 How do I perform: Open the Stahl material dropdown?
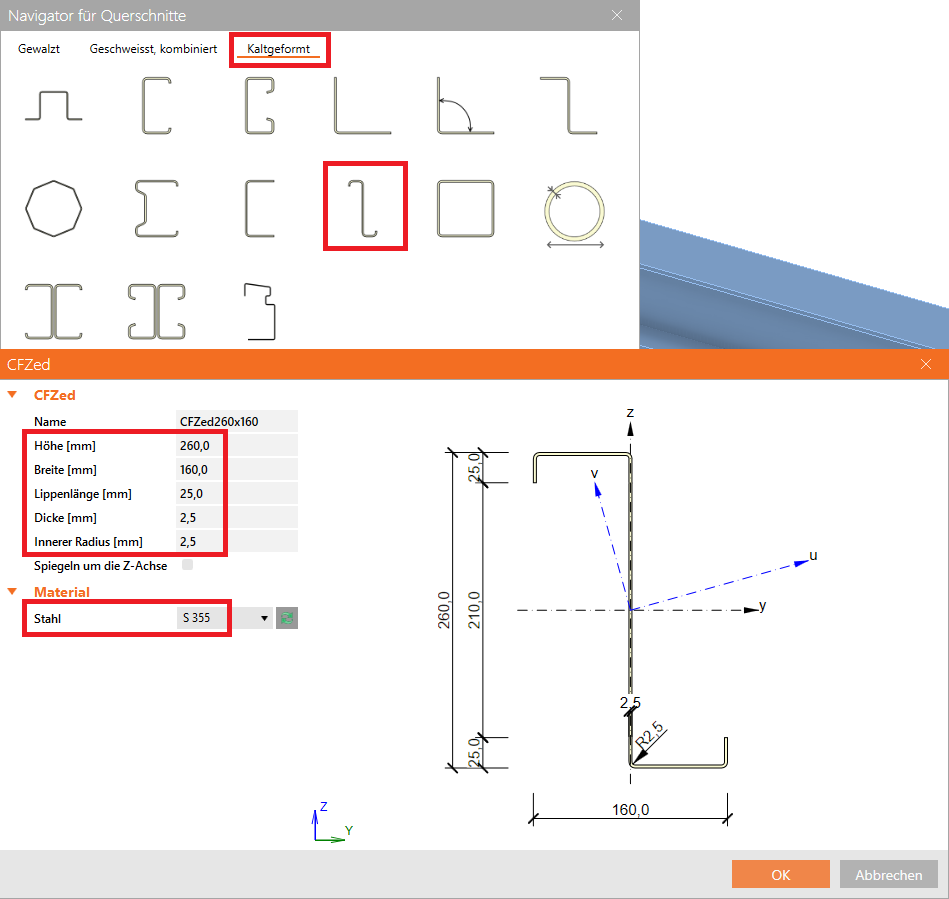click(264, 618)
